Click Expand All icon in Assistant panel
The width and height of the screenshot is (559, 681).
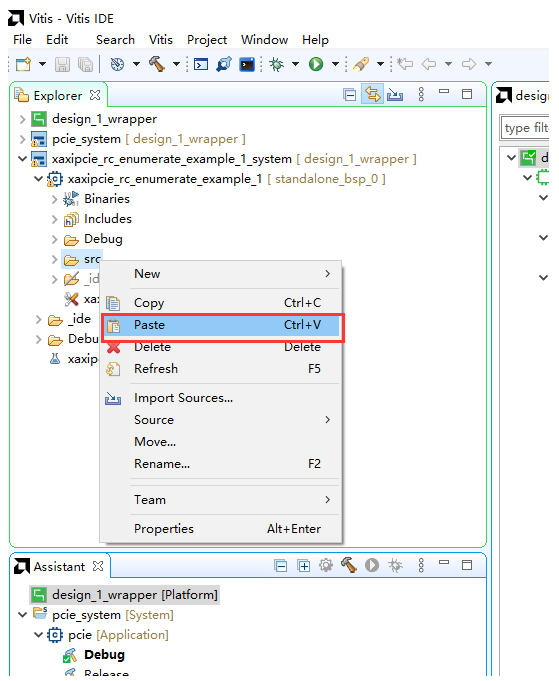point(304,566)
